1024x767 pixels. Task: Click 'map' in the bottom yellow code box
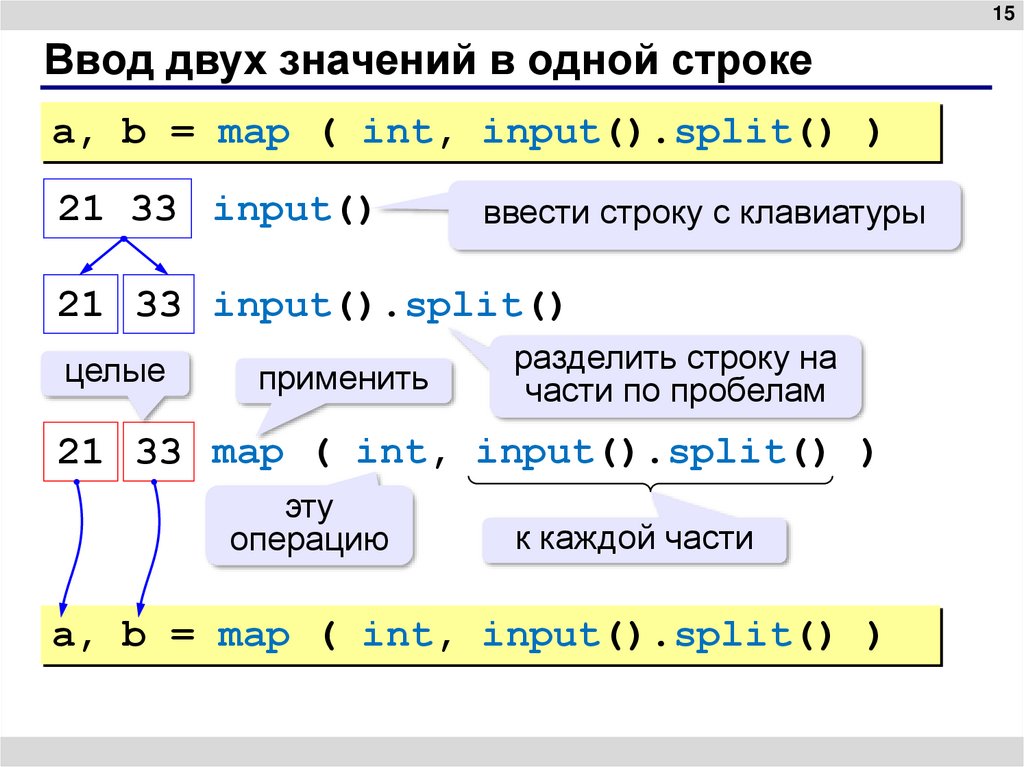253,636
